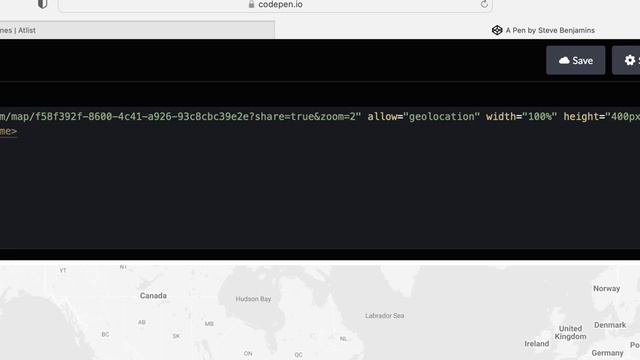
Task: Click the ON province label on the map
Action: click(x=248, y=353)
